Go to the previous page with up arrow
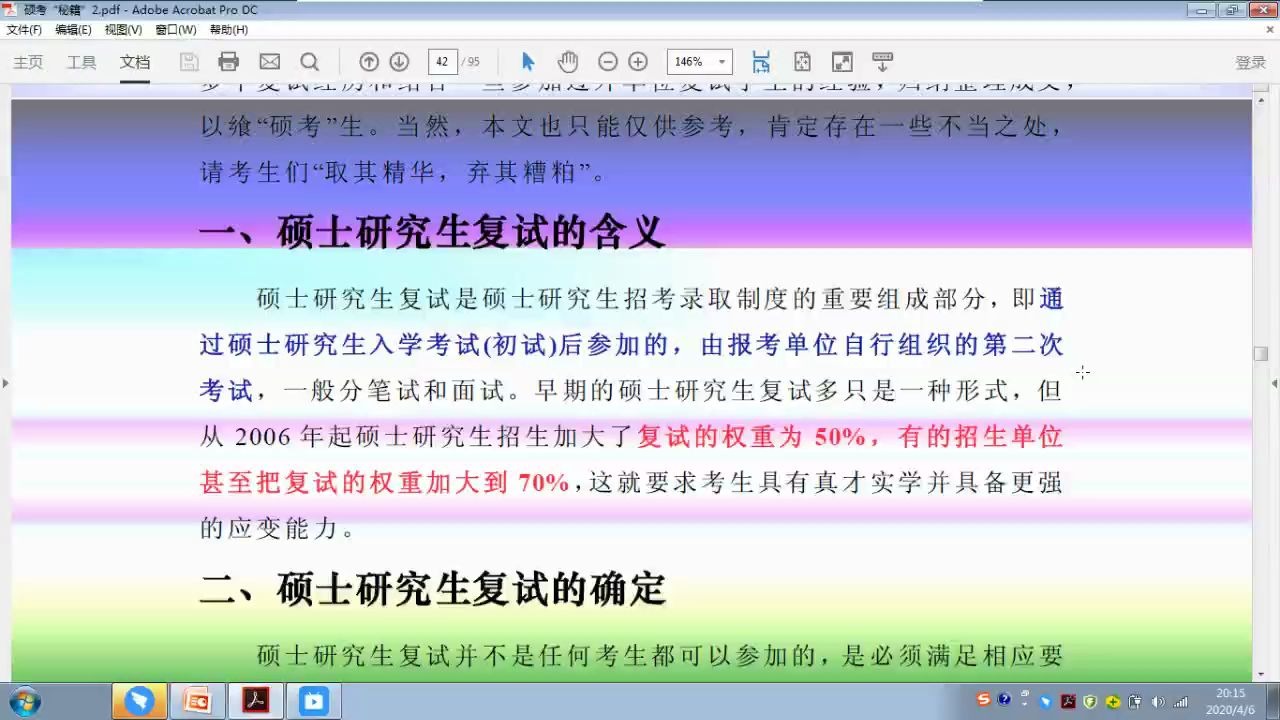 point(368,61)
